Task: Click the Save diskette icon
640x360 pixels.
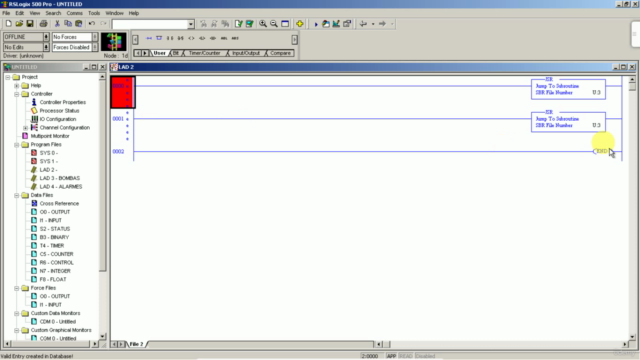Action: [30, 24]
